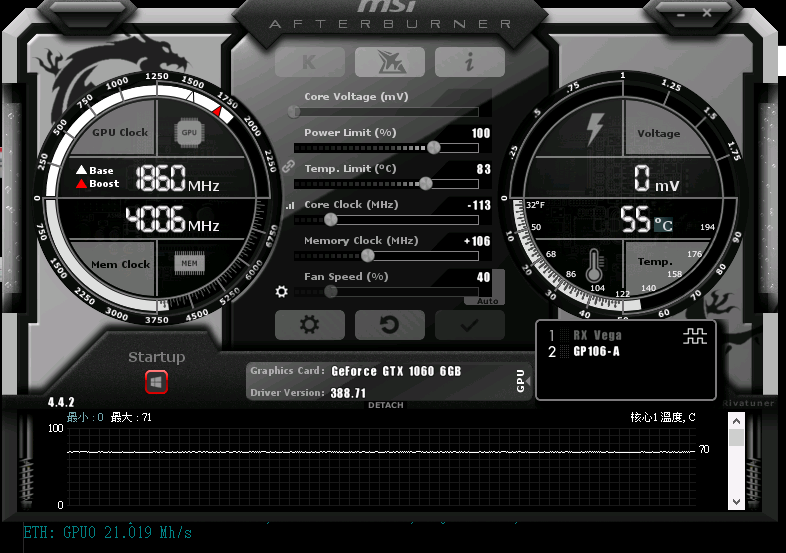Click the Temp. Limit value 83
The image size is (786, 553).
coord(484,169)
